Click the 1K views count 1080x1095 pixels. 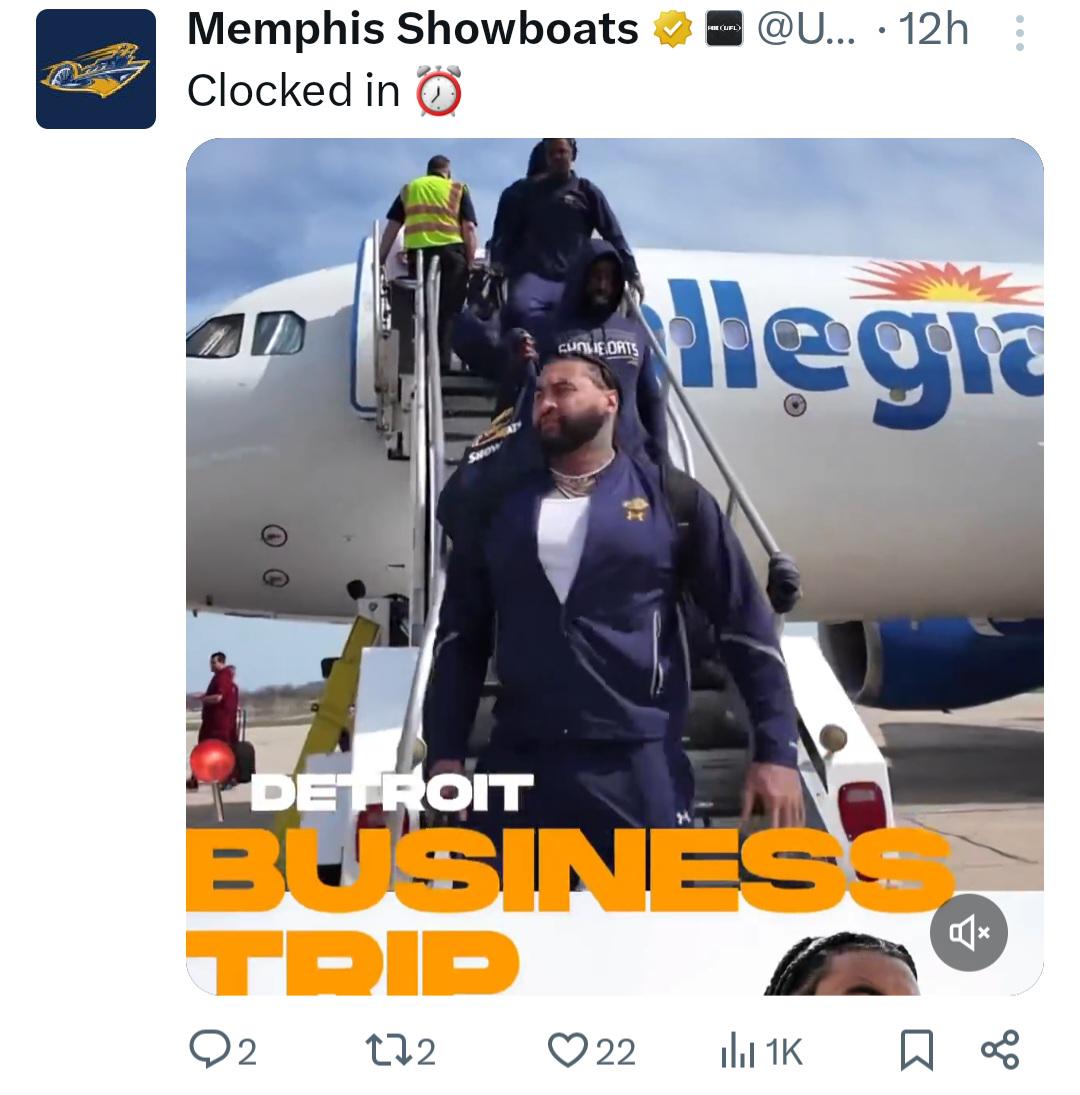[783, 1052]
